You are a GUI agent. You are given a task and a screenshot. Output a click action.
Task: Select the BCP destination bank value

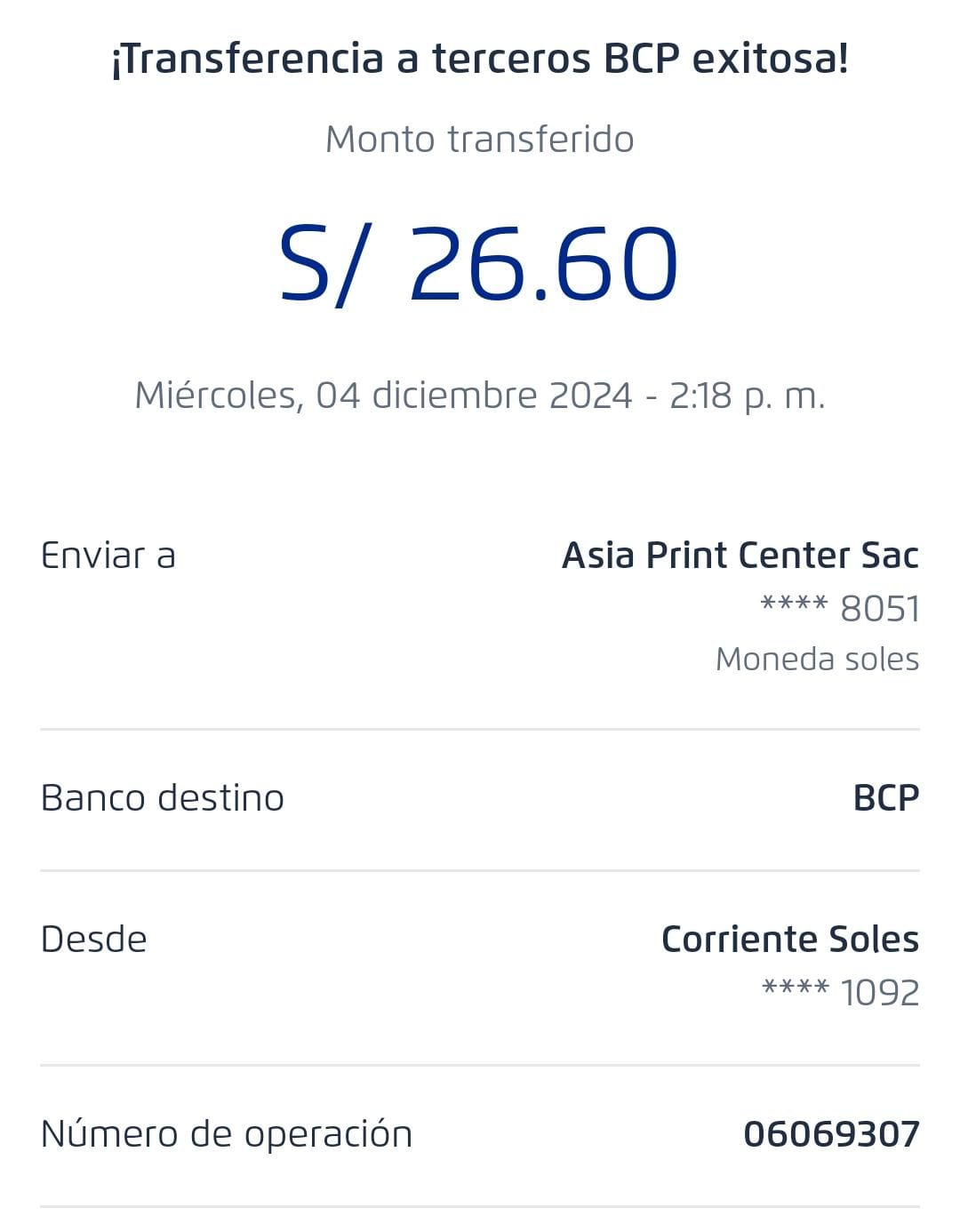886,798
